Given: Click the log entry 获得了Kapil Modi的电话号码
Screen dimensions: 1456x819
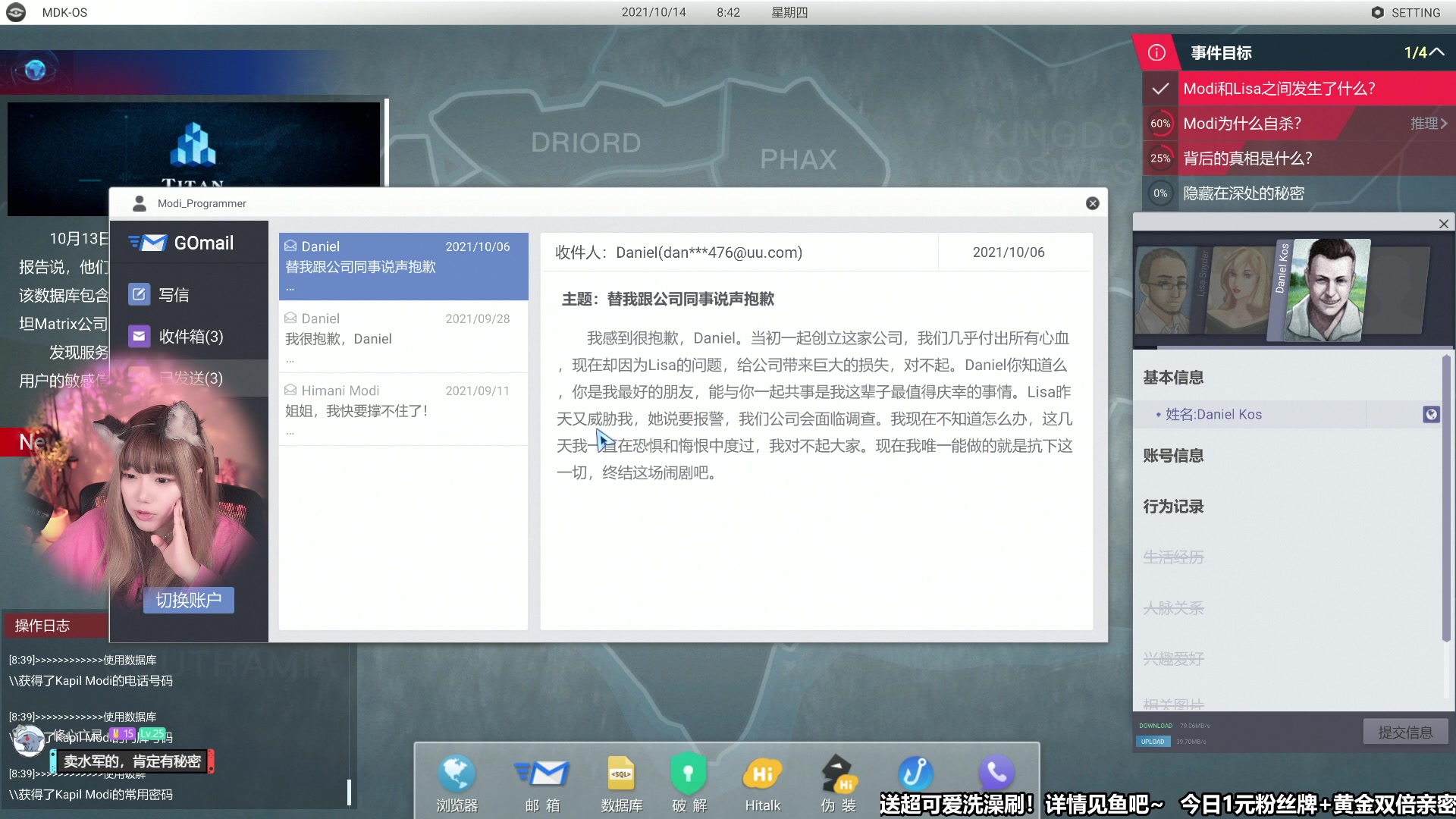Looking at the screenshot, I should click(91, 680).
